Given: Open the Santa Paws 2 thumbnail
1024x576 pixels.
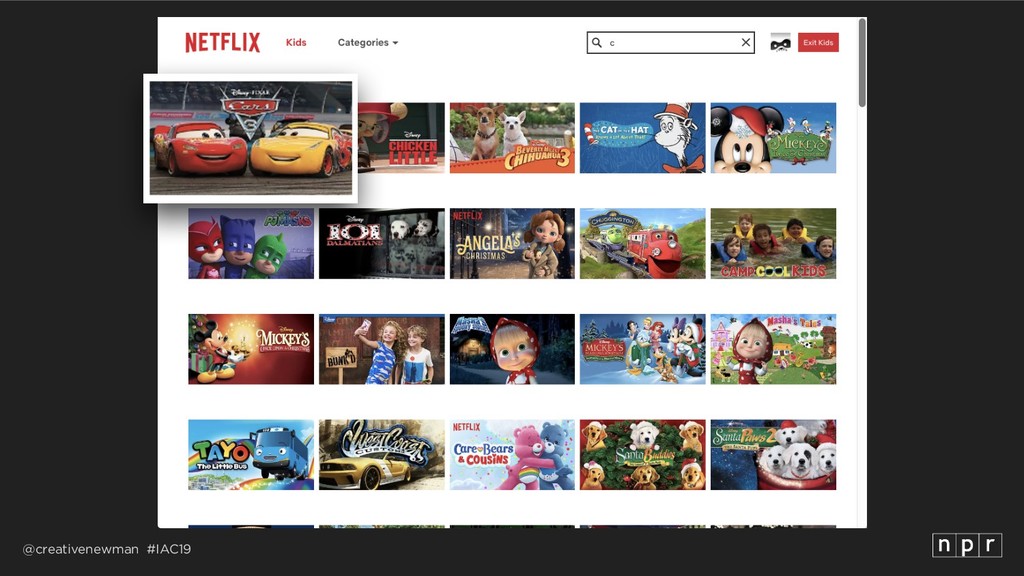Looking at the screenshot, I should tap(773, 455).
